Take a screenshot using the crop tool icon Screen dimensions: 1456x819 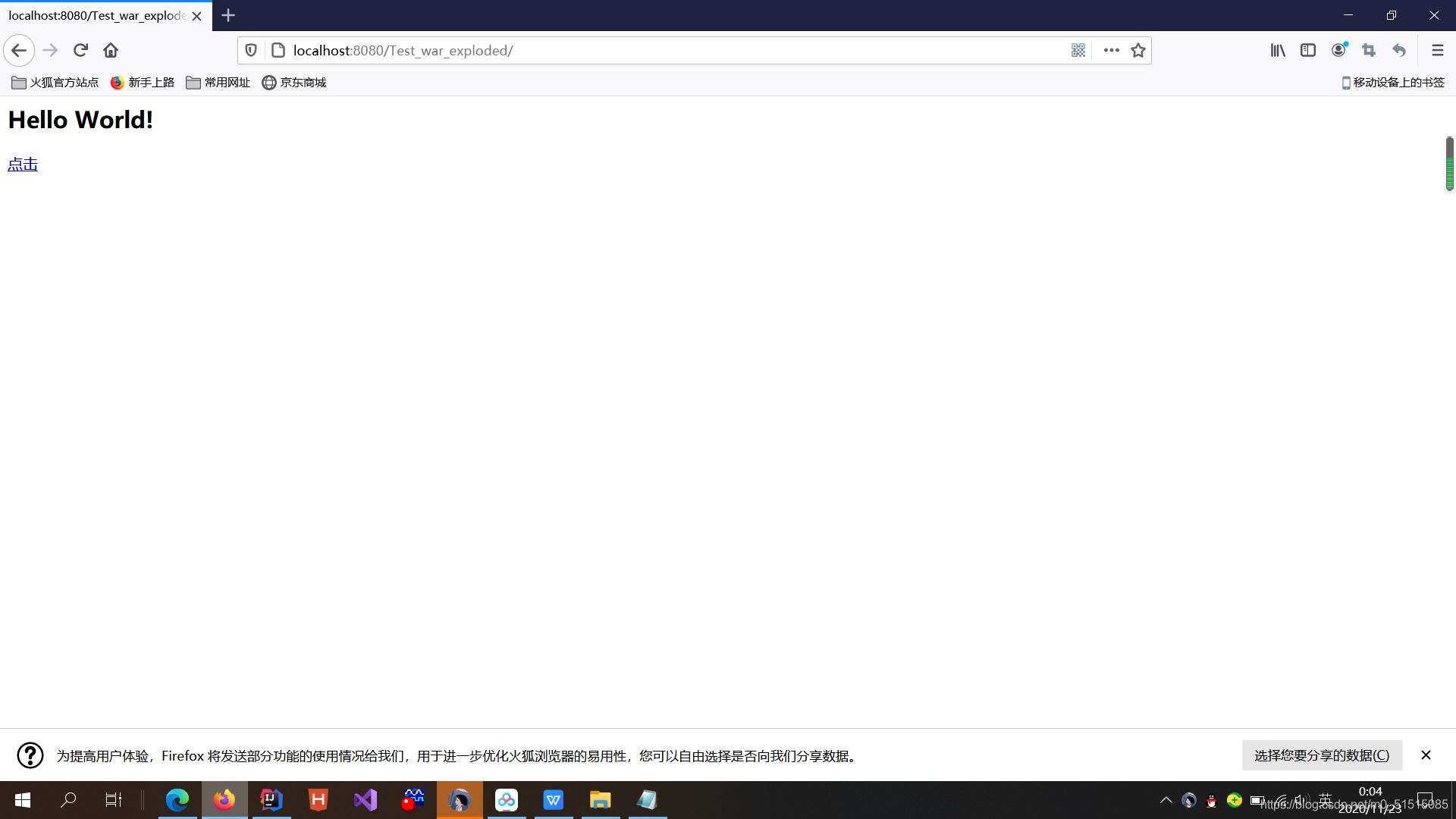point(1369,50)
